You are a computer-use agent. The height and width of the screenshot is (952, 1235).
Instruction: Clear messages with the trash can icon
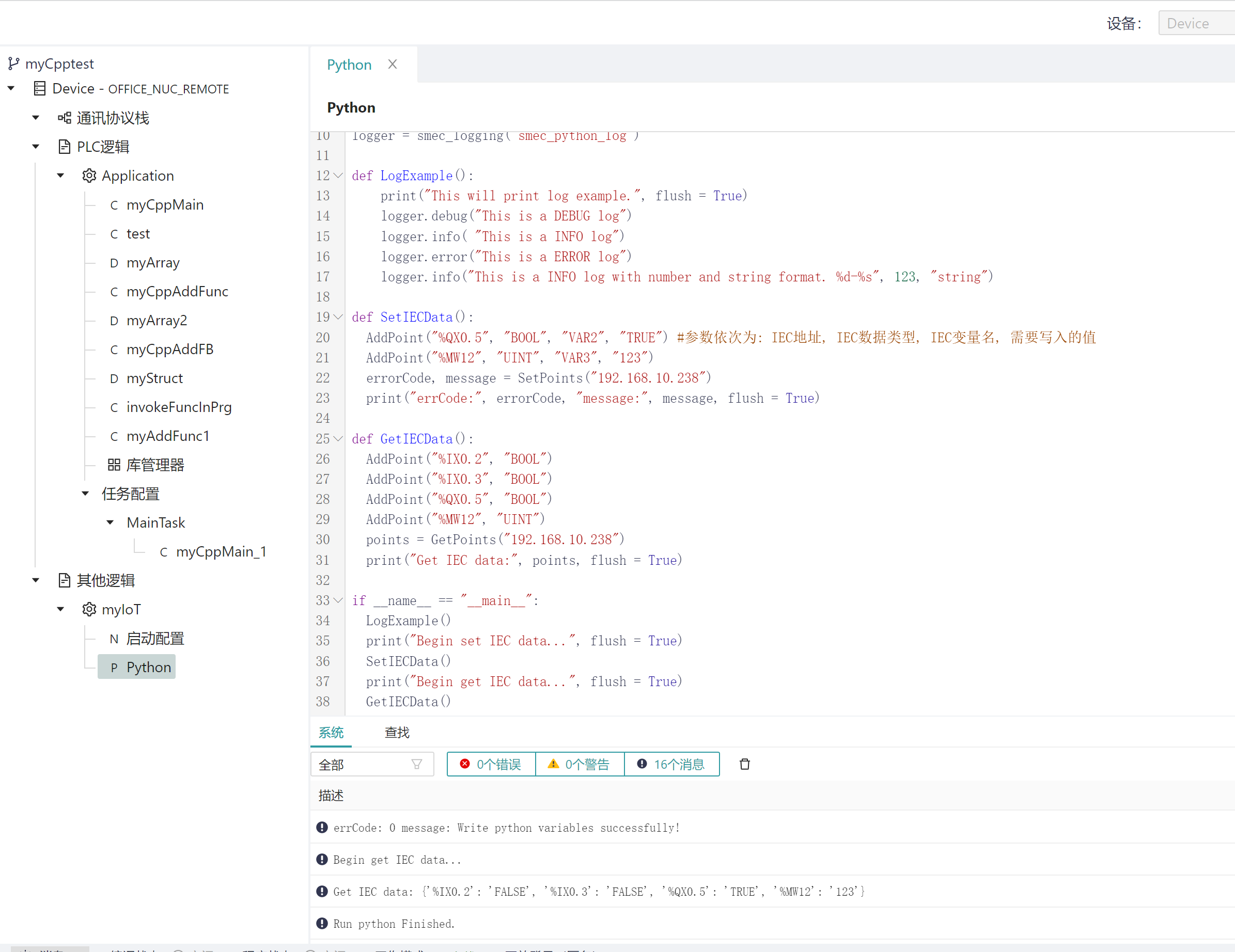click(x=745, y=764)
